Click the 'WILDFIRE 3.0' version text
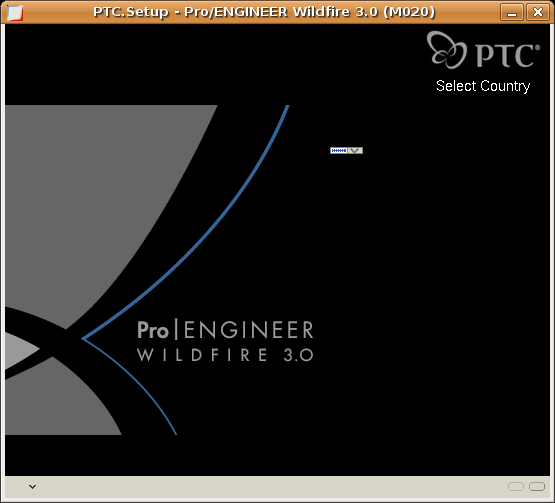 coord(225,355)
